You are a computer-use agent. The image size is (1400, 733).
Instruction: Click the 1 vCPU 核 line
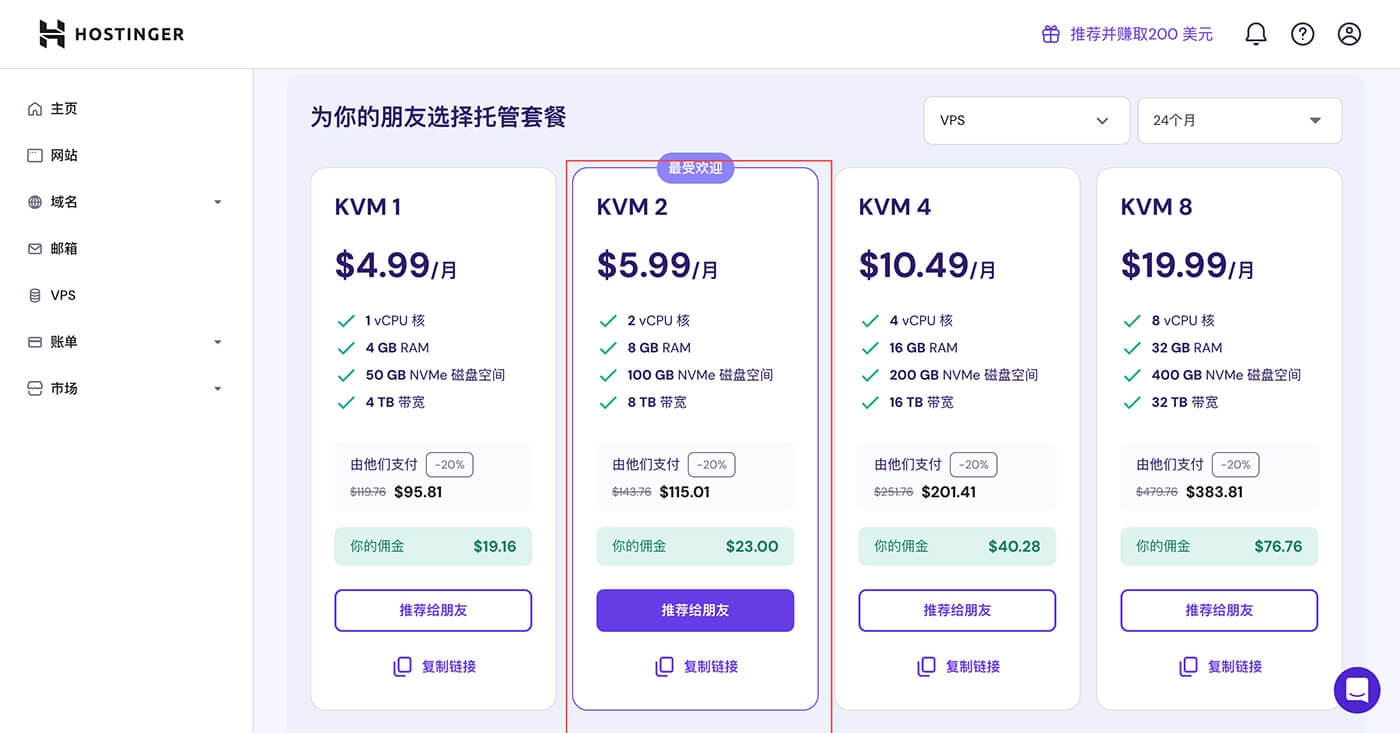point(395,321)
